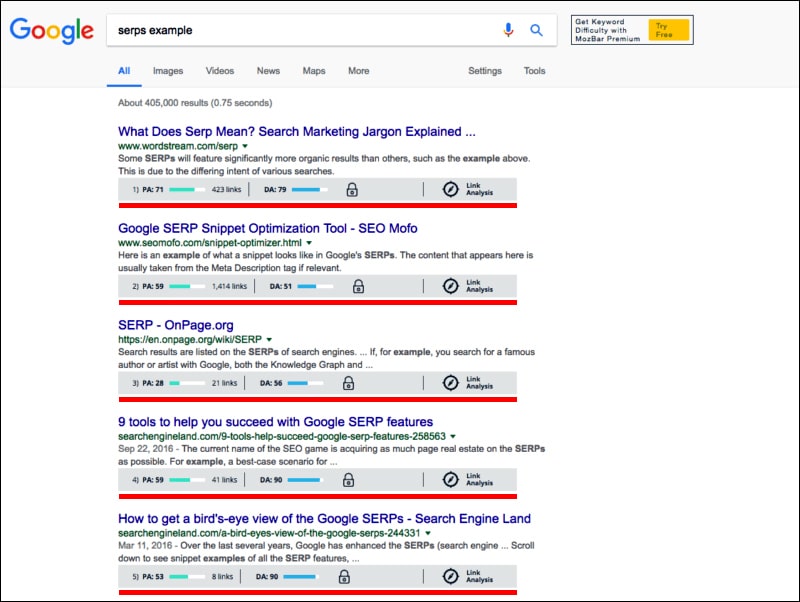800x602 pixels.
Task: Click the yellow Try Free MozBar button
Action: [669, 30]
